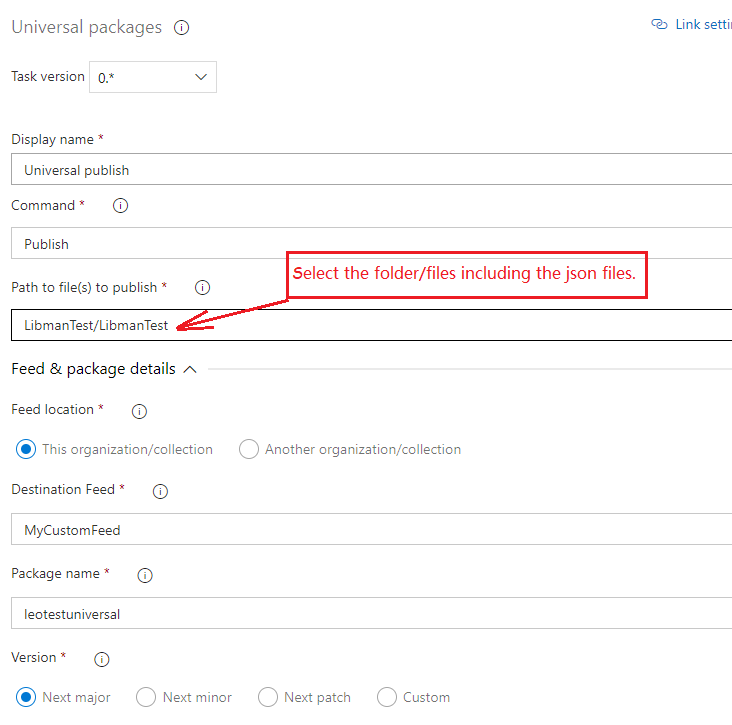
Task: Click info icon beside Path to file(s)
Action: pos(202,288)
